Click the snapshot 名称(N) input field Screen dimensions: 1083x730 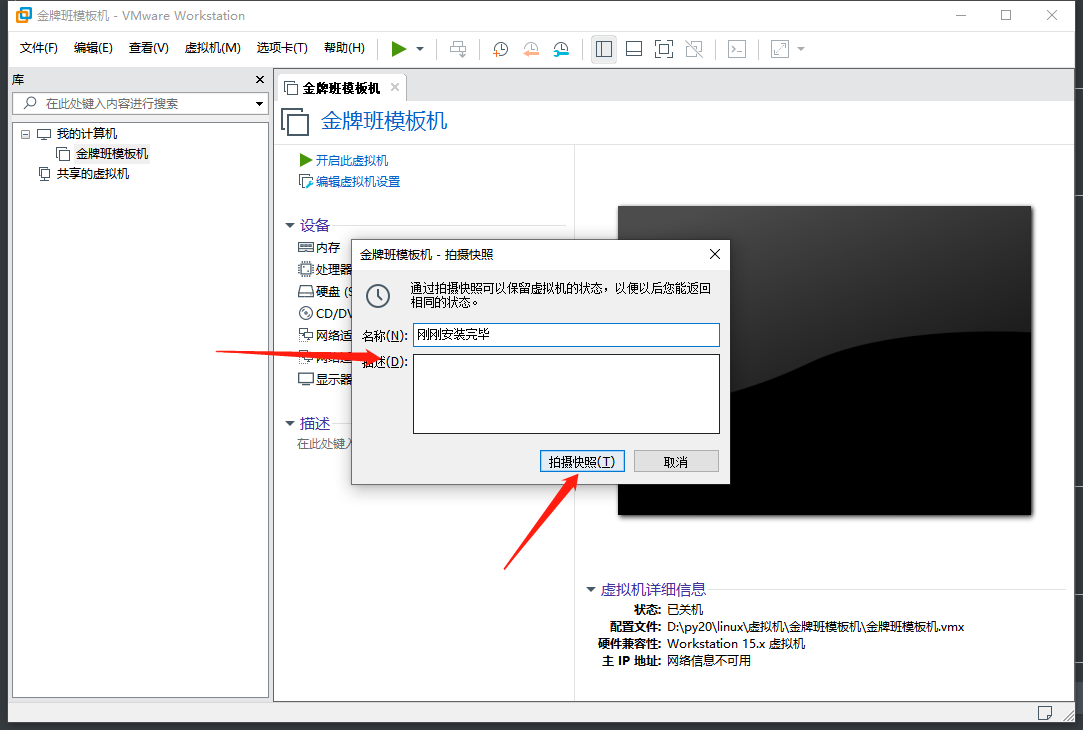click(x=566, y=335)
